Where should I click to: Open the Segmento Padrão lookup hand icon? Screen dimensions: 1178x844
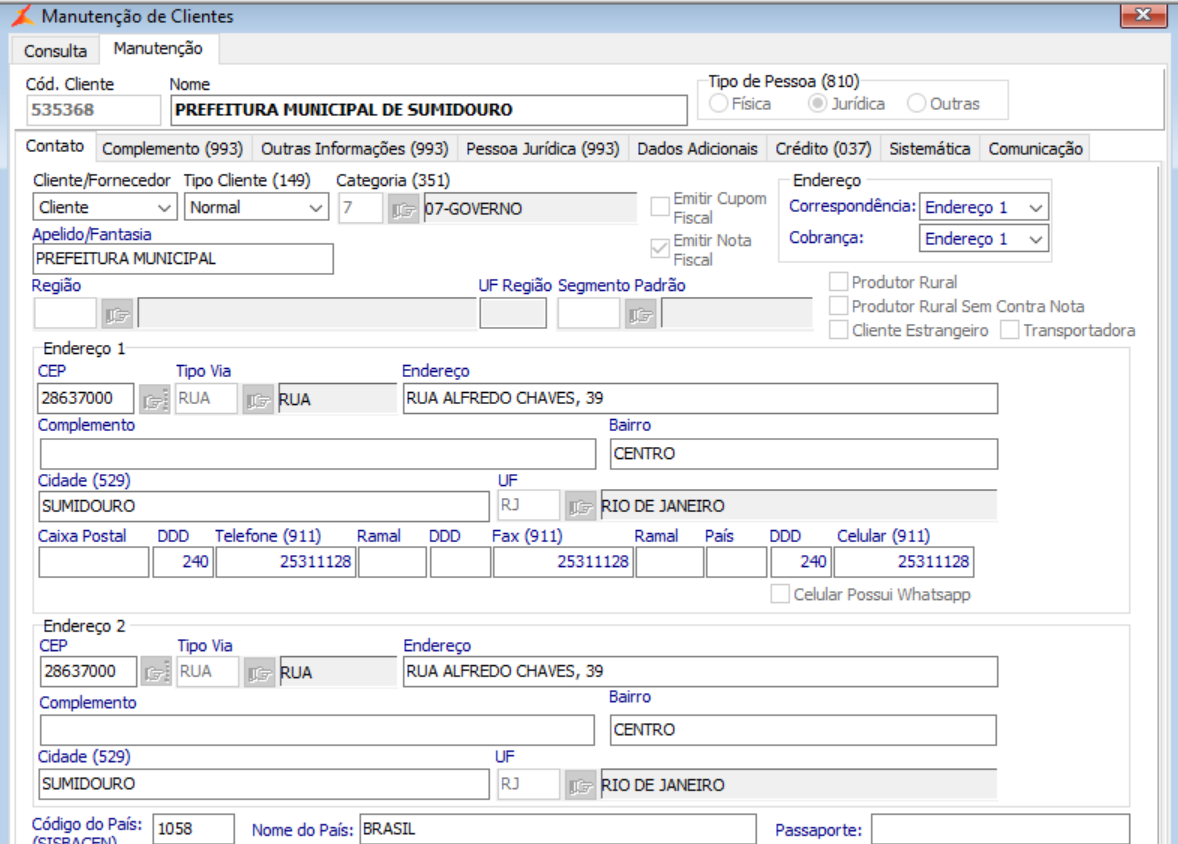(x=641, y=314)
